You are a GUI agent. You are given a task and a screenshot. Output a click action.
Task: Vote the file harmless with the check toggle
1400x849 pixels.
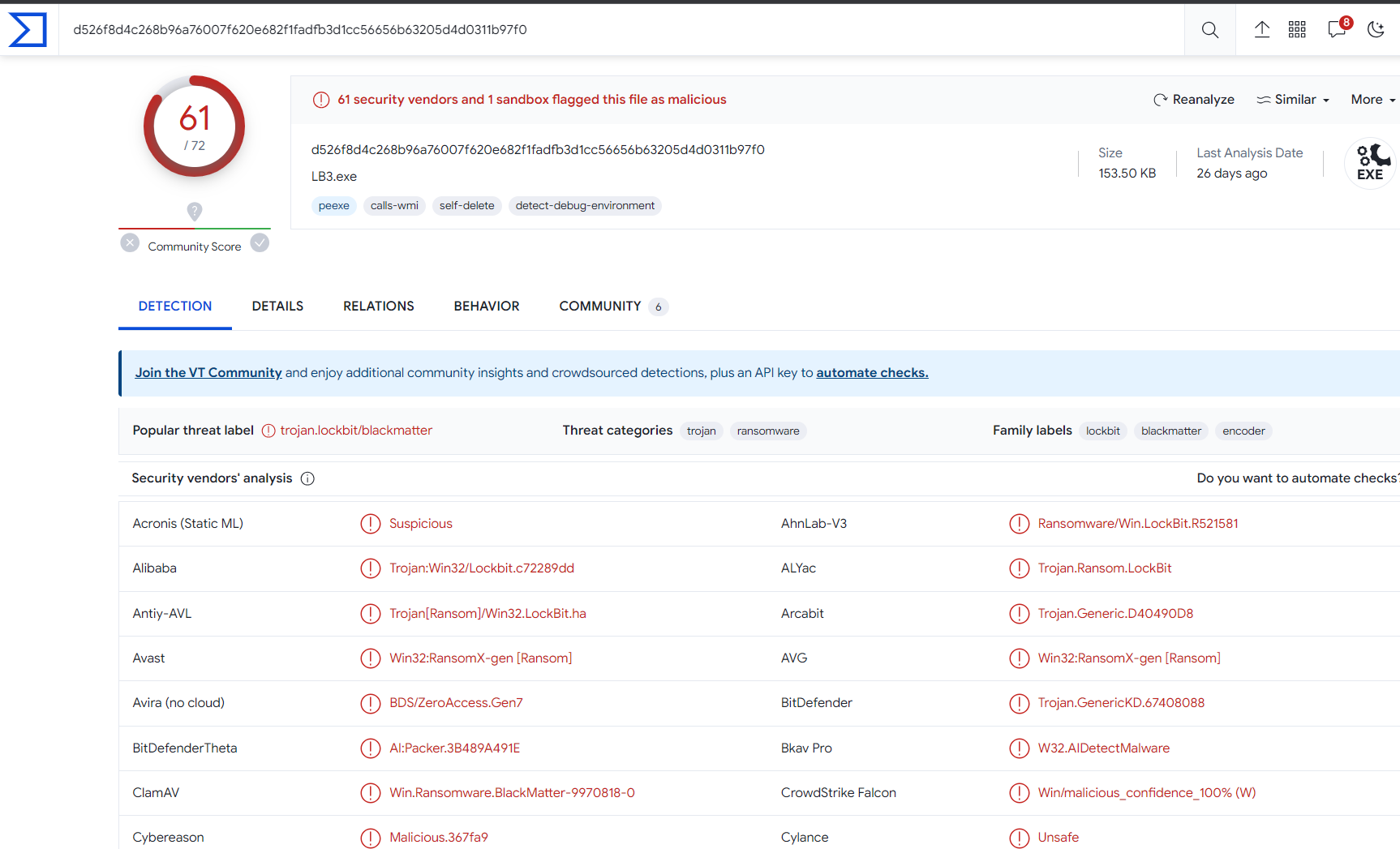260,242
